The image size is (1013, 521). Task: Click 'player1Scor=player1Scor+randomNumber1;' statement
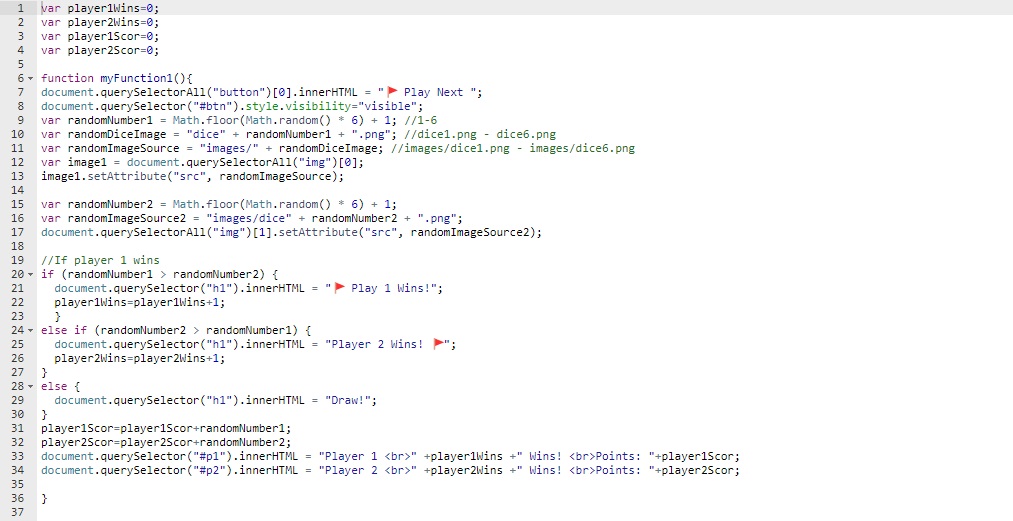(x=166, y=428)
